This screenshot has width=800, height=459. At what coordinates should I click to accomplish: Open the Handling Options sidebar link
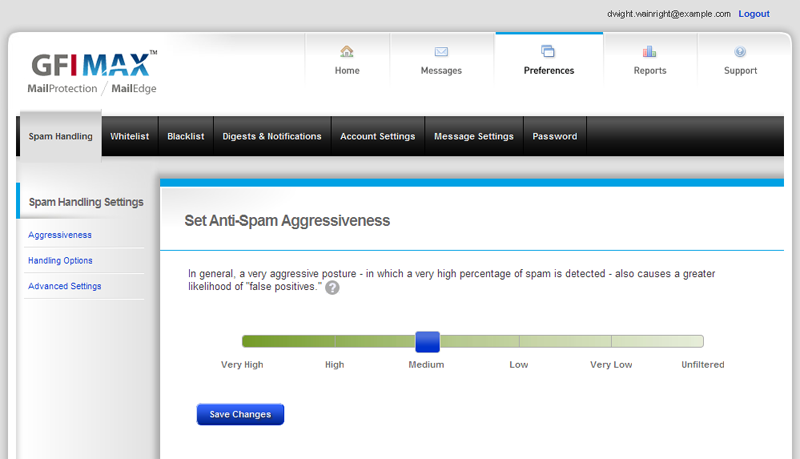pyautogui.click(x=60, y=261)
